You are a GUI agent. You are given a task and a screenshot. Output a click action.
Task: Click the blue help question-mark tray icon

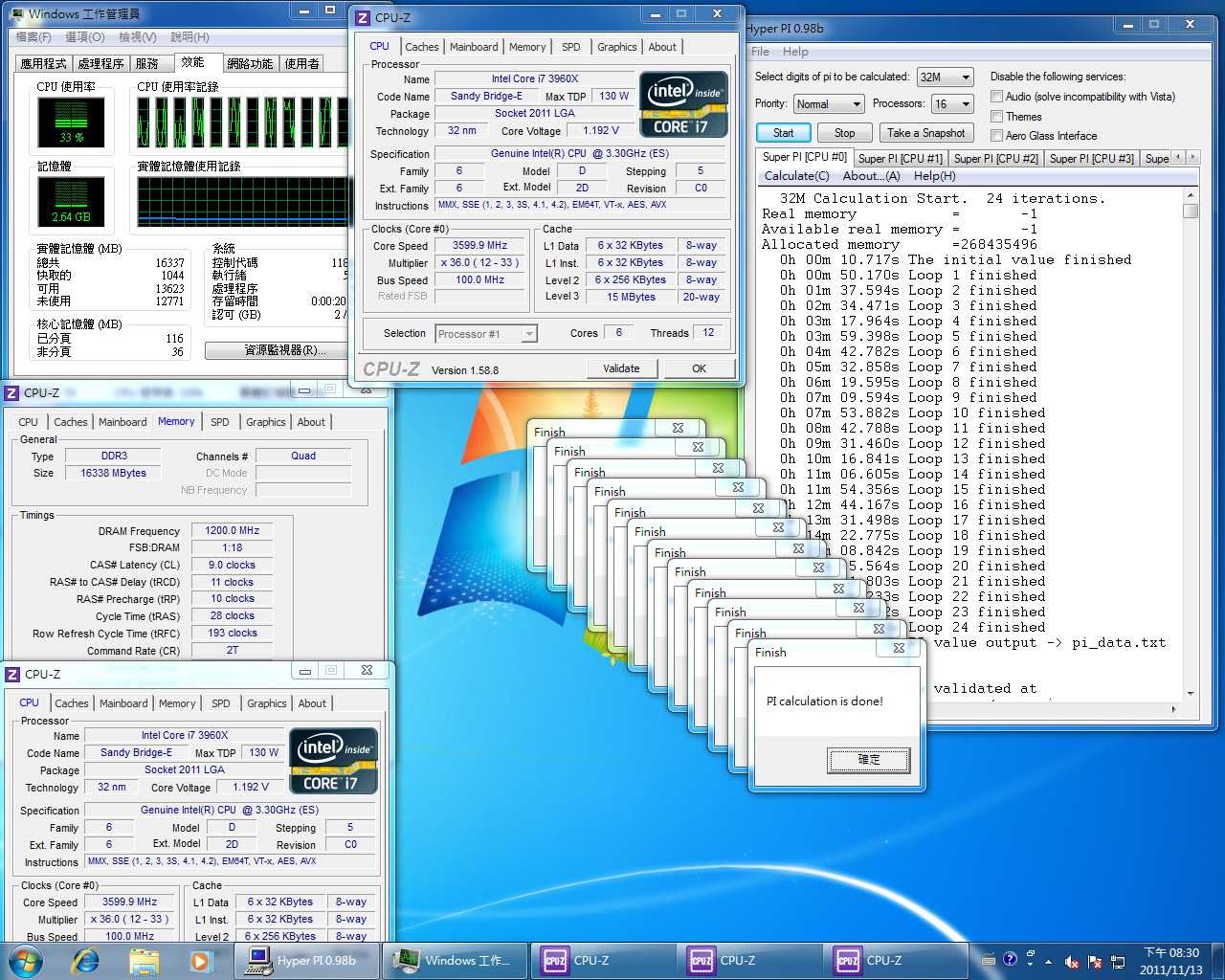tap(1010, 959)
